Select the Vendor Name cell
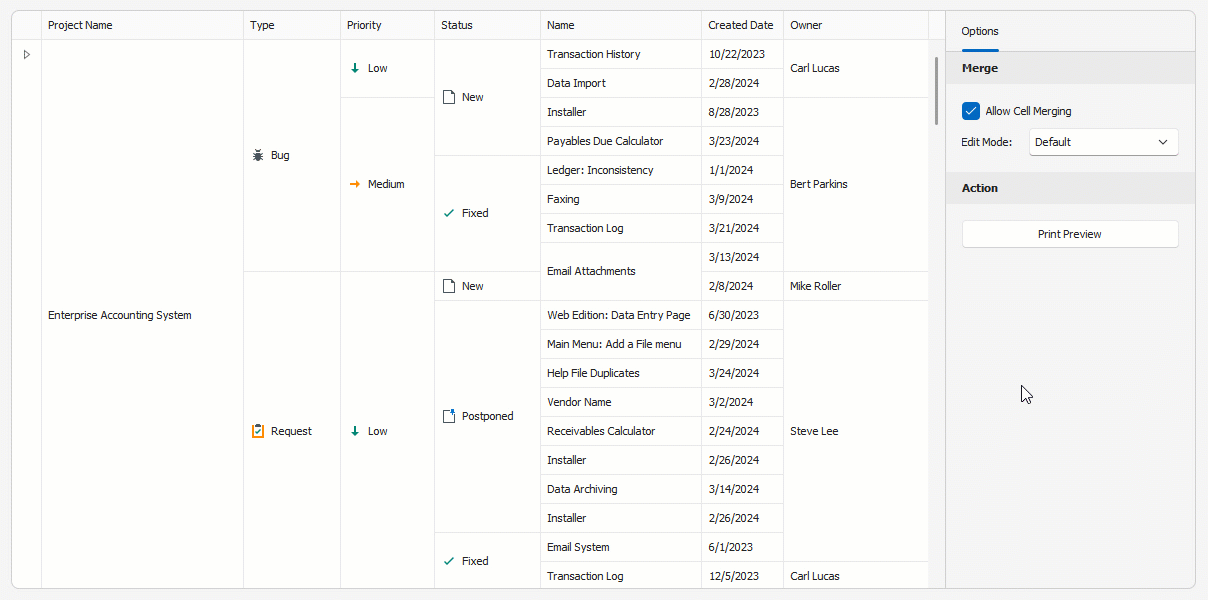The width and height of the screenshot is (1208, 600). (621, 402)
